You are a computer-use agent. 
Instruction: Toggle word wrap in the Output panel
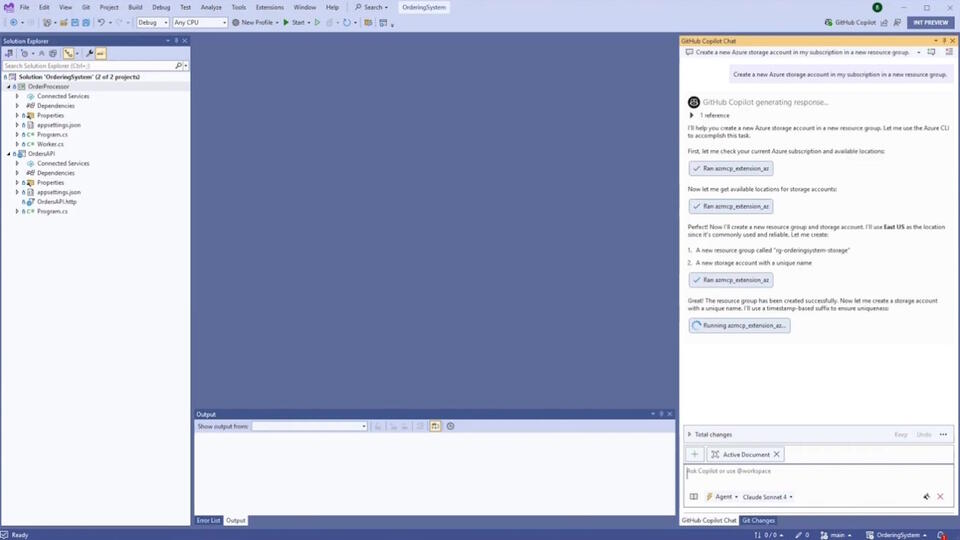pos(435,426)
